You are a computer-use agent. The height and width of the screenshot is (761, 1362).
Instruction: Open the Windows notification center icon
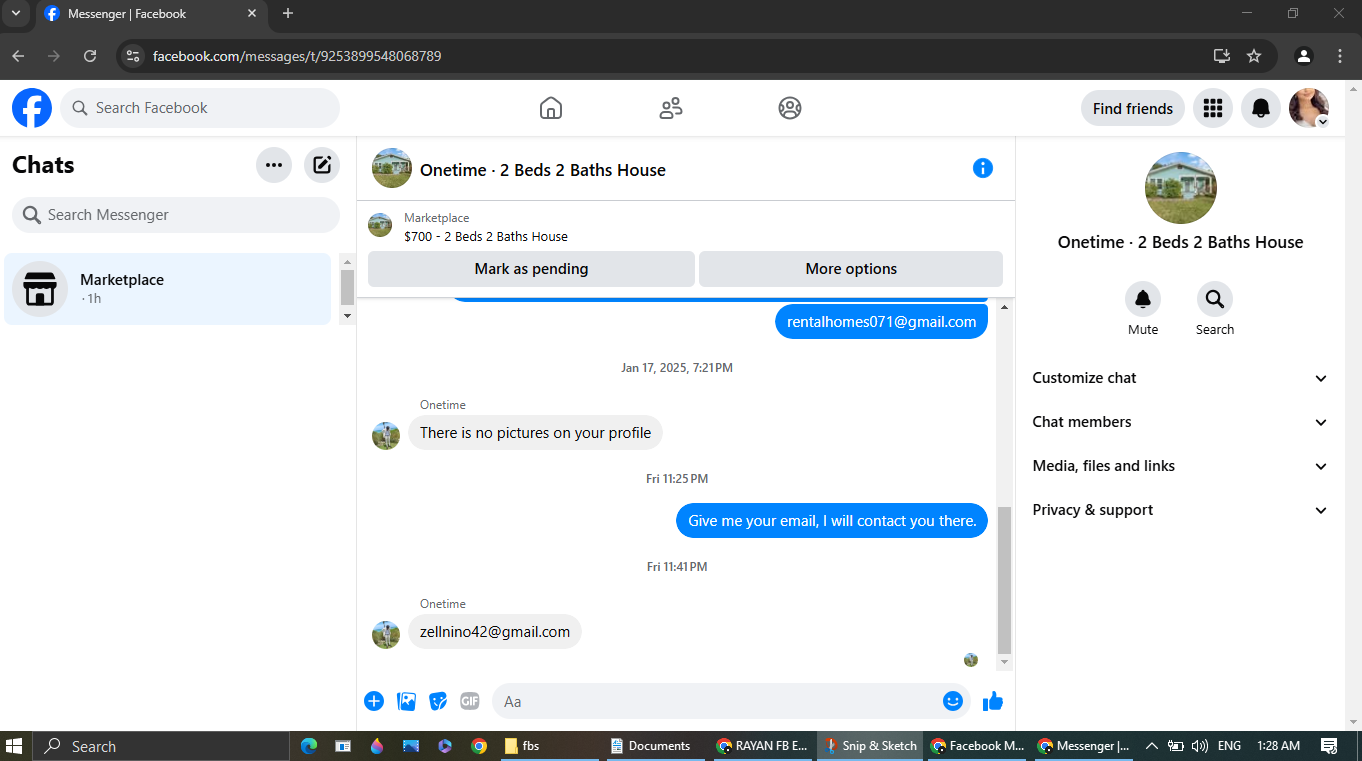click(1329, 746)
